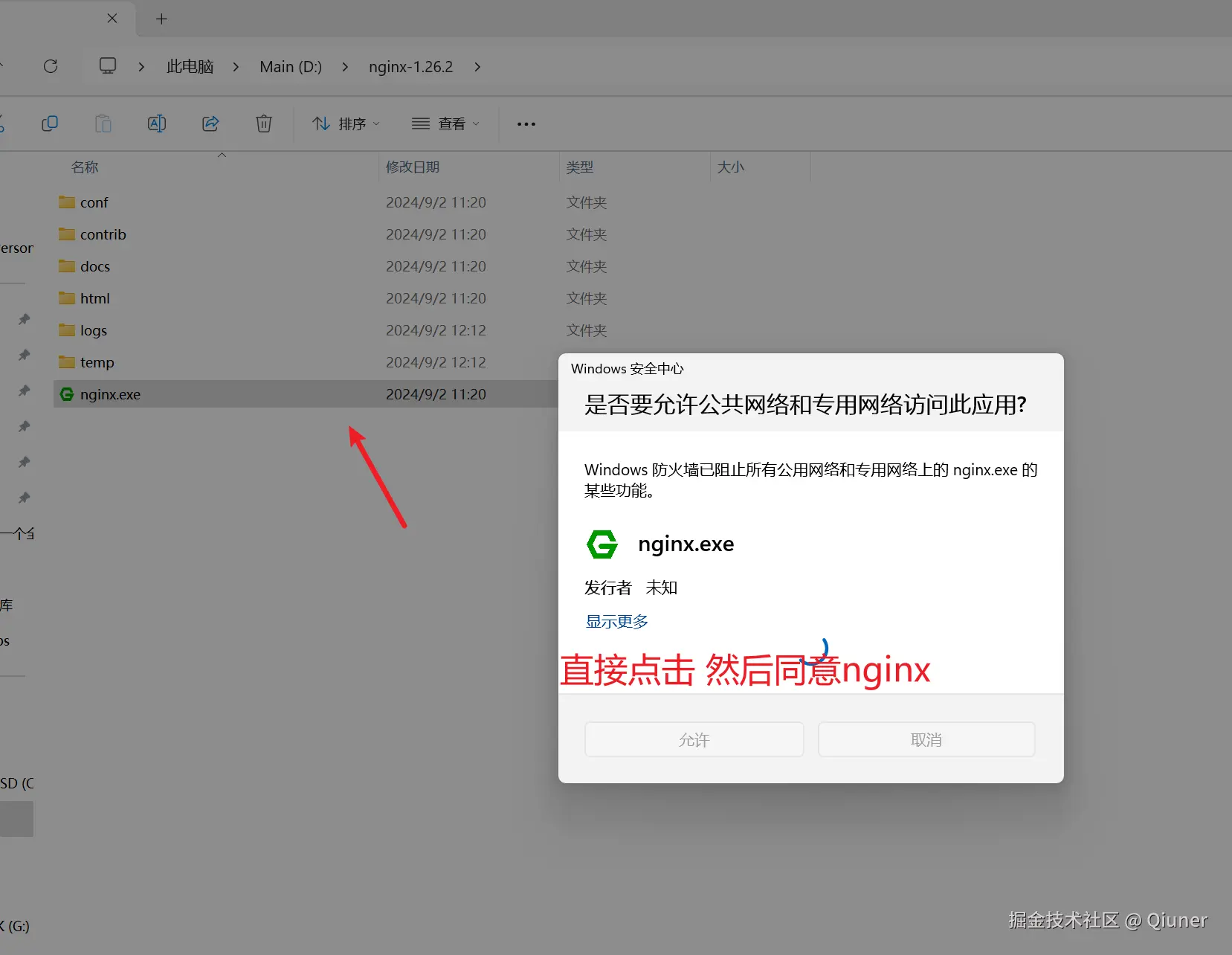Click the contrib folder icon
The image size is (1232, 955).
tap(67, 234)
